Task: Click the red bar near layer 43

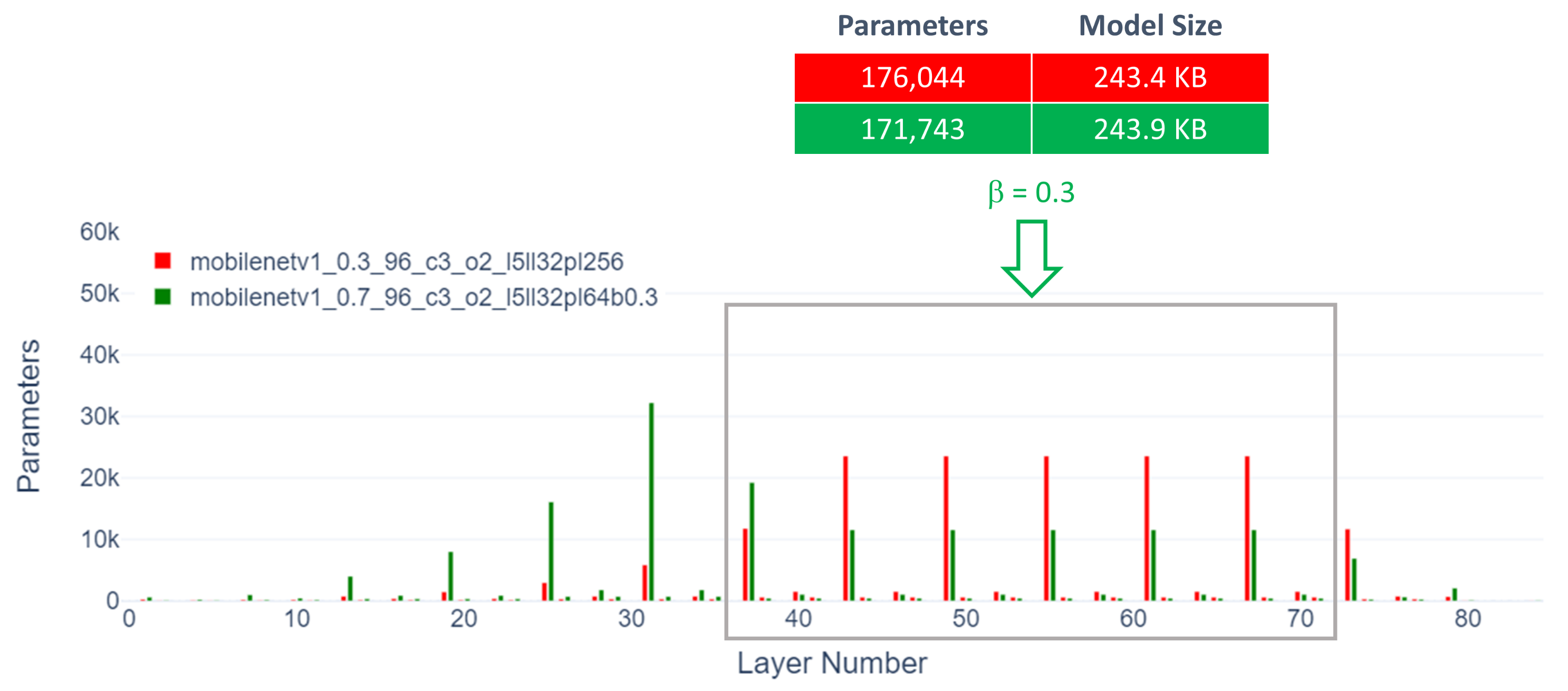Action: tap(845, 528)
